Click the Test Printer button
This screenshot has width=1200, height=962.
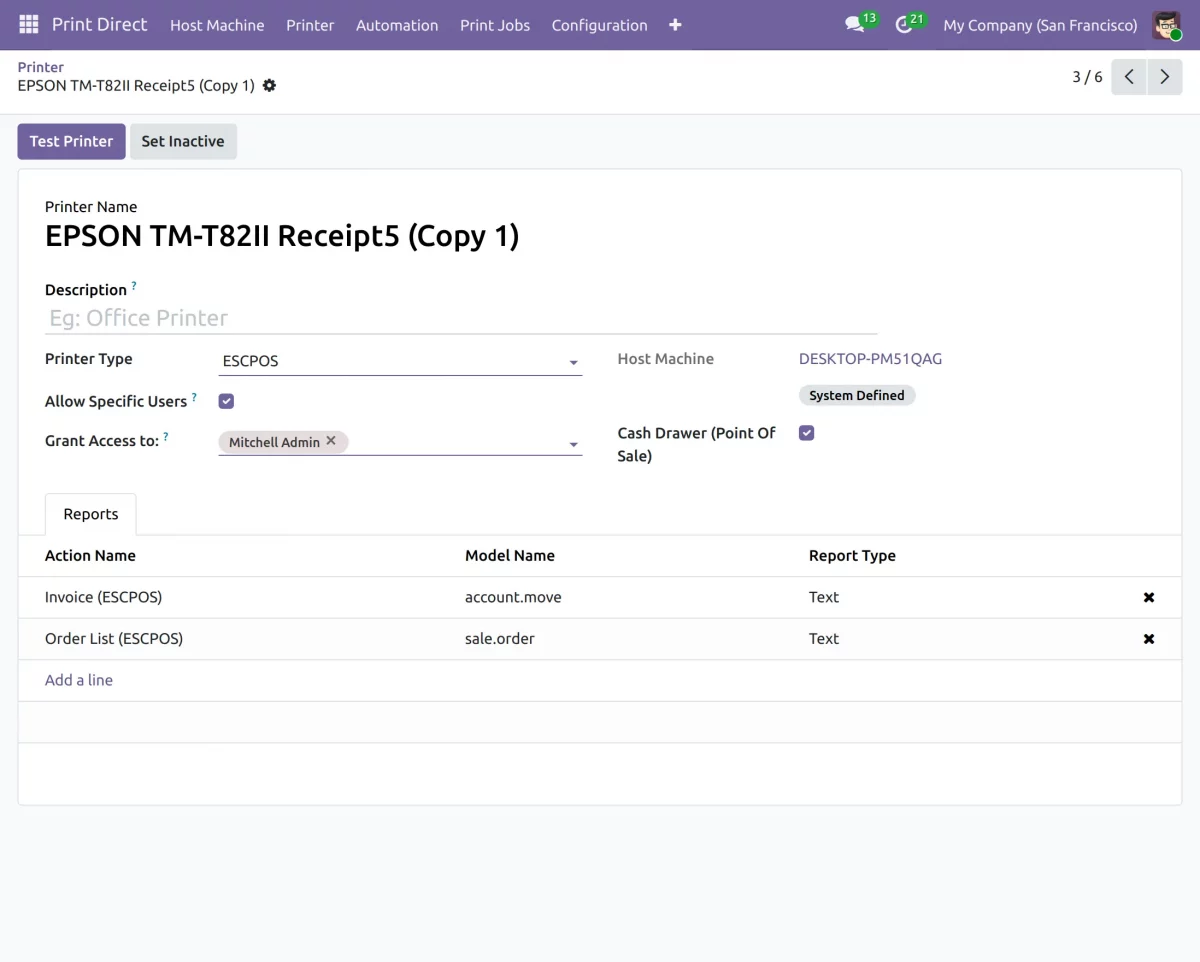pyautogui.click(x=71, y=141)
